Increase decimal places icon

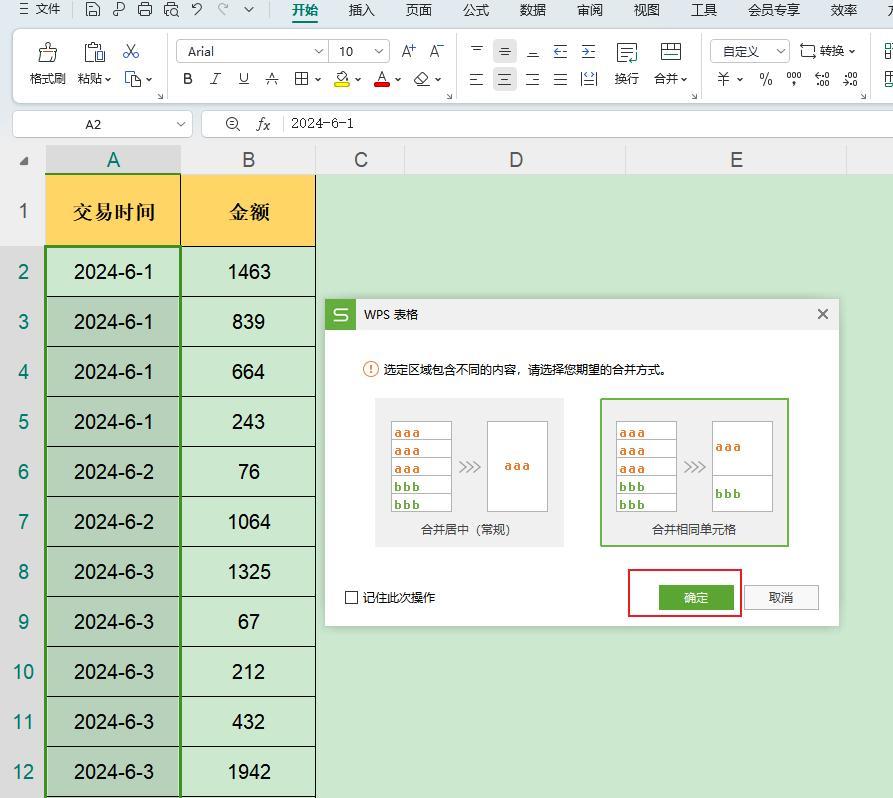pyautogui.click(x=822, y=79)
